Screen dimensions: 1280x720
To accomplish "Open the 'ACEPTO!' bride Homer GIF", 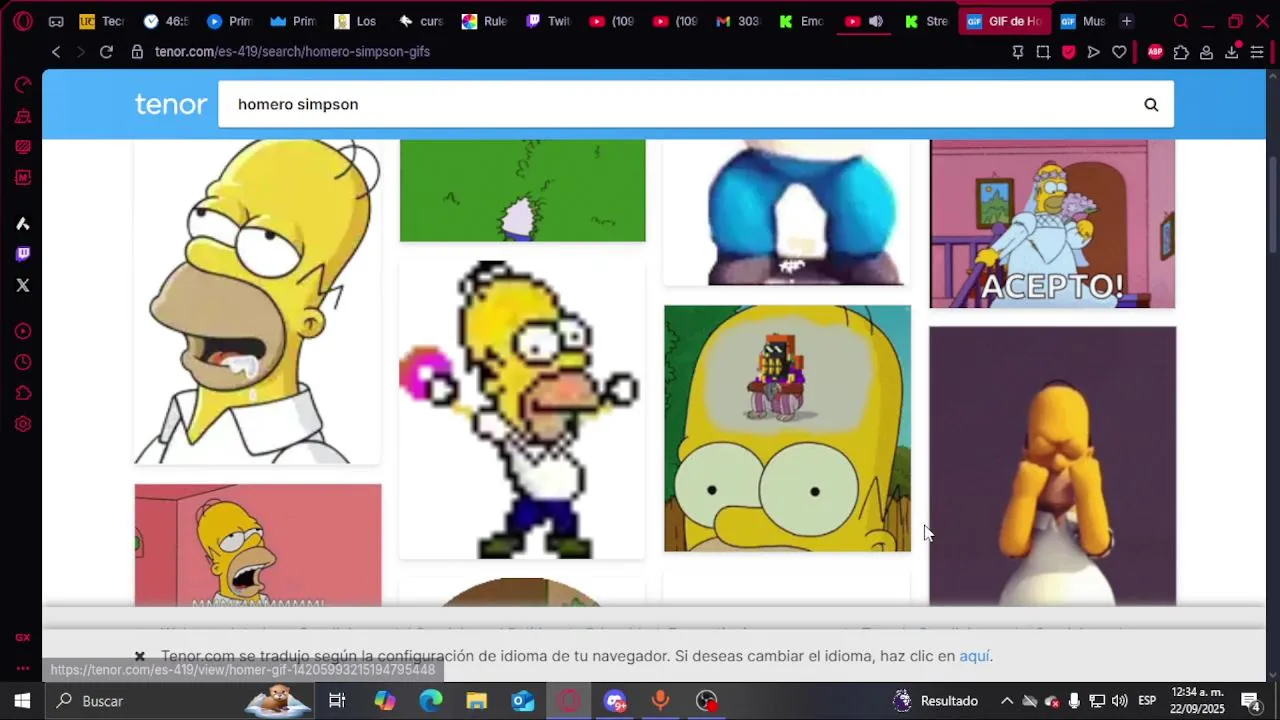I will (x=1052, y=224).
